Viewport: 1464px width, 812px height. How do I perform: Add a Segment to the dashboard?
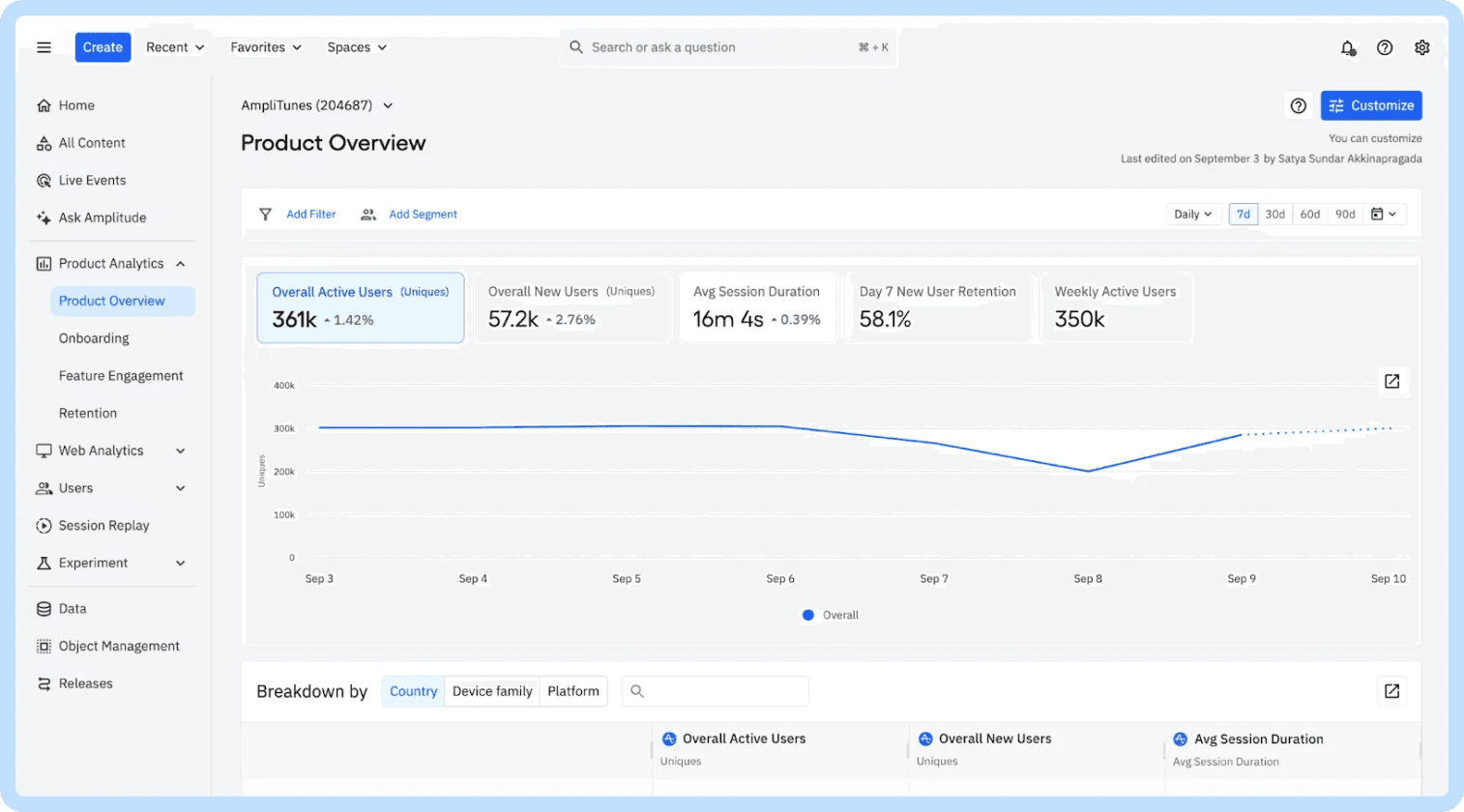pyautogui.click(x=423, y=214)
